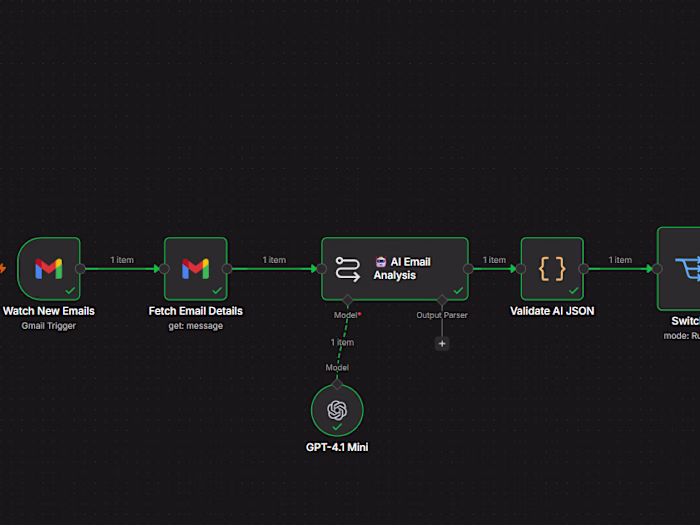
Task: Click the get: message subtitle
Action: (x=196, y=326)
